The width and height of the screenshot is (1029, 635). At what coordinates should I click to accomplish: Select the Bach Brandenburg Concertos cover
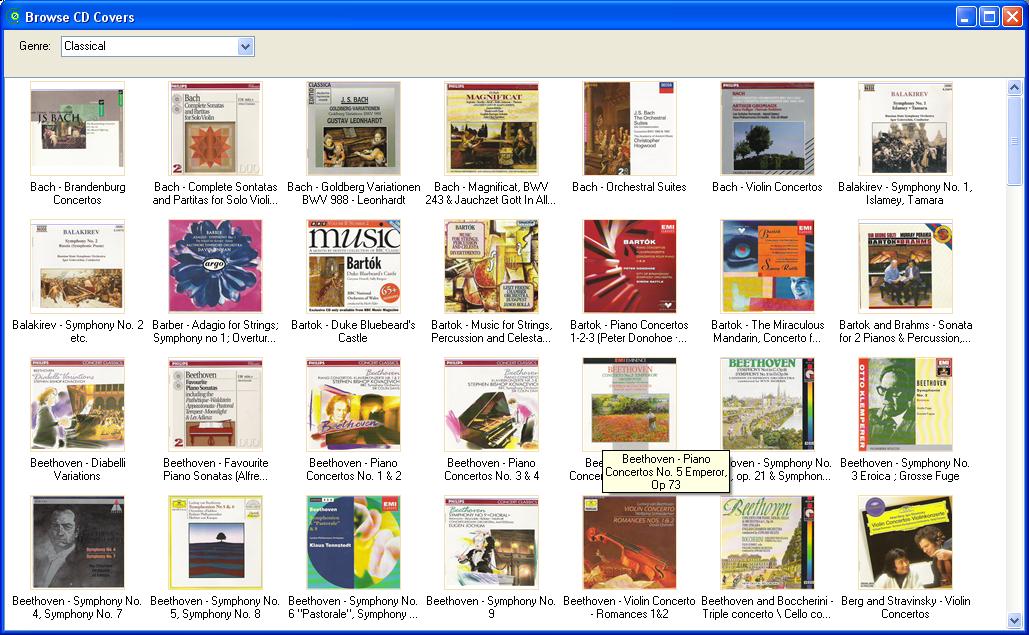pos(77,129)
